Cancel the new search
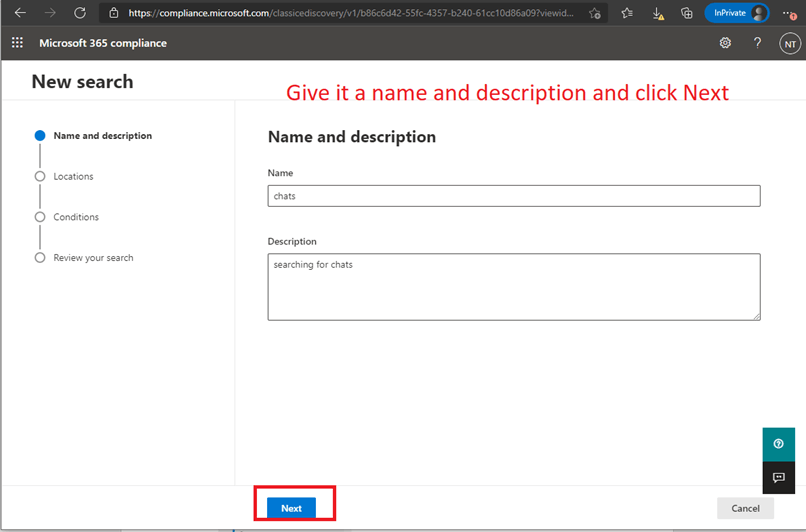Image resolution: width=806 pixels, height=532 pixels. point(745,508)
